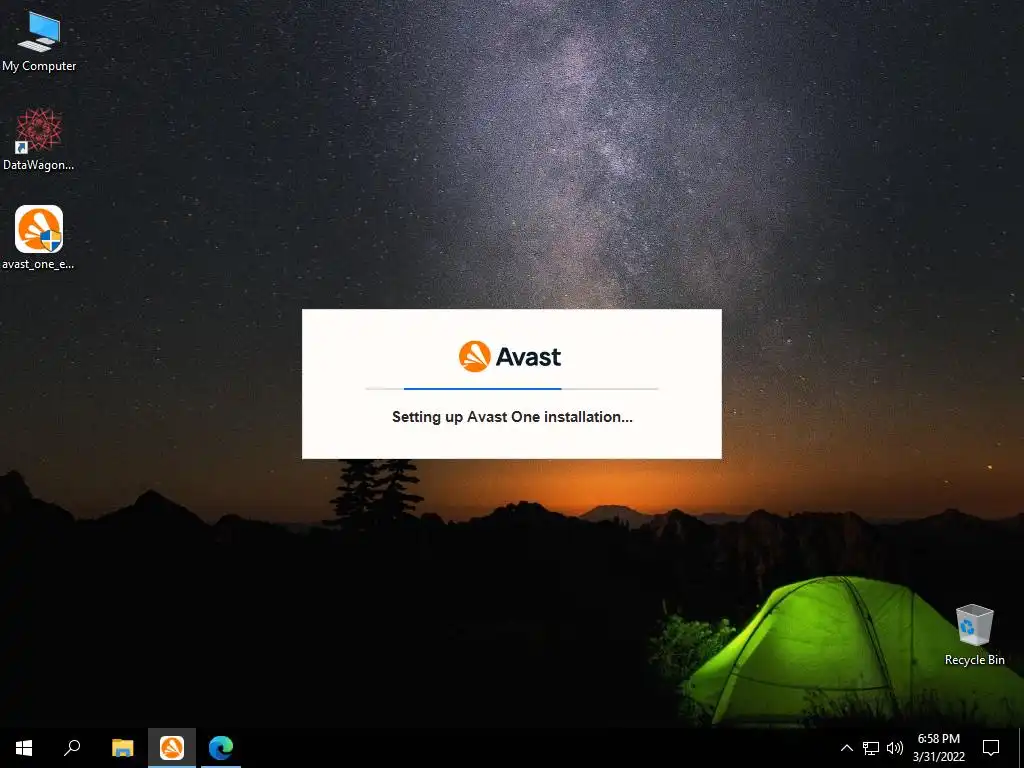Select the avast_one installer desktop icon
Viewport: 1024px width, 768px height.
[39, 238]
